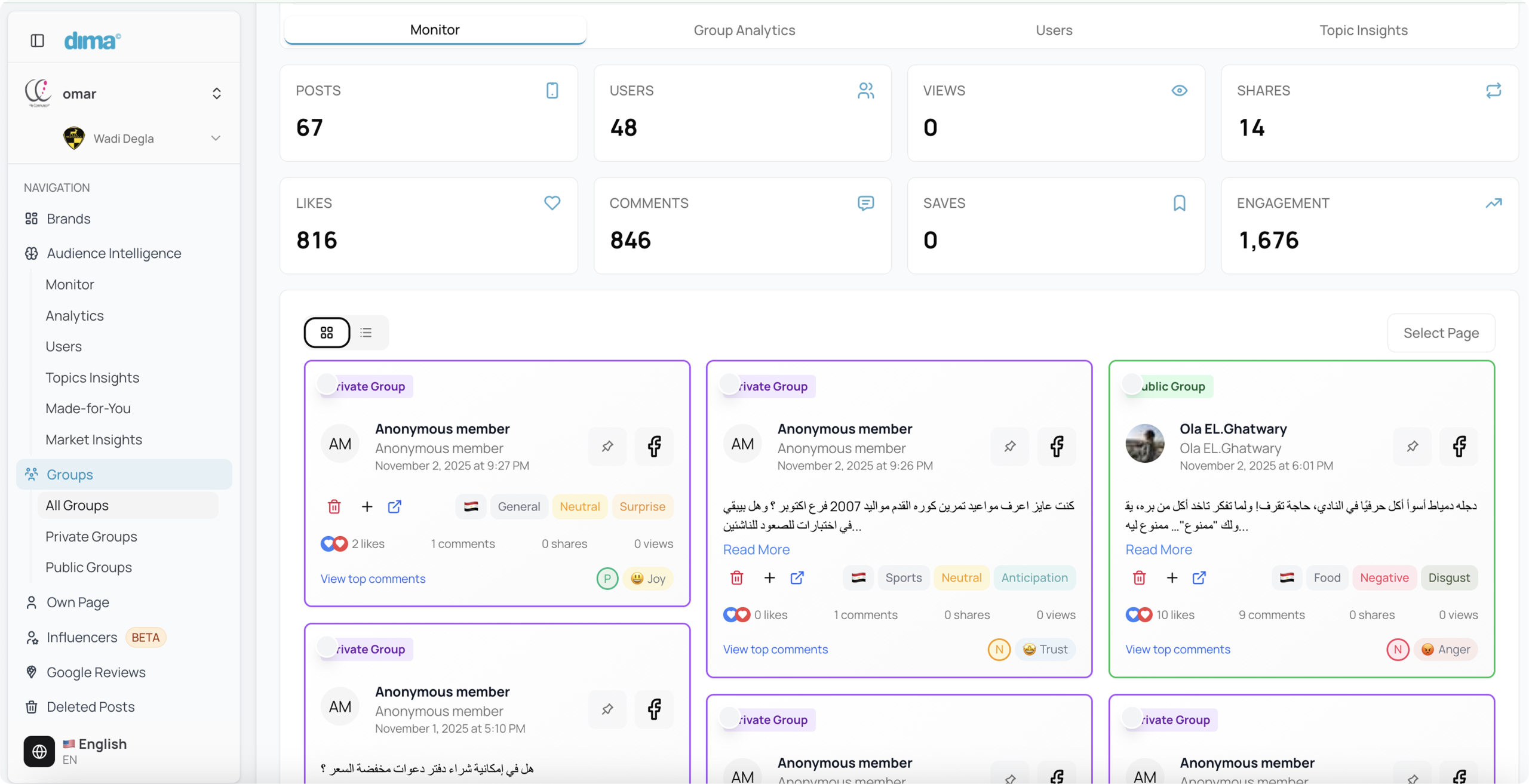Click the globe language icon
The width and height of the screenshot is (1529, 784).
[39, 751]
